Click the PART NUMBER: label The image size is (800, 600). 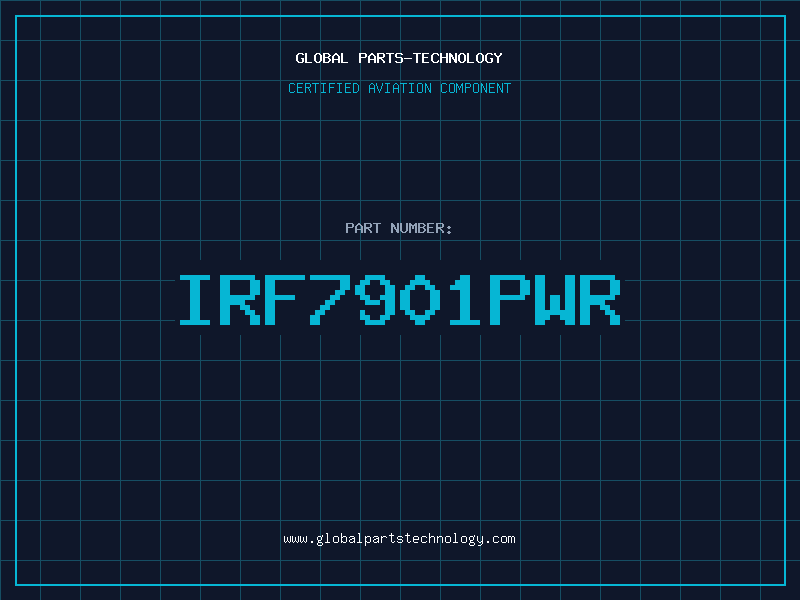pyautogui.click(x=399, y=228)
